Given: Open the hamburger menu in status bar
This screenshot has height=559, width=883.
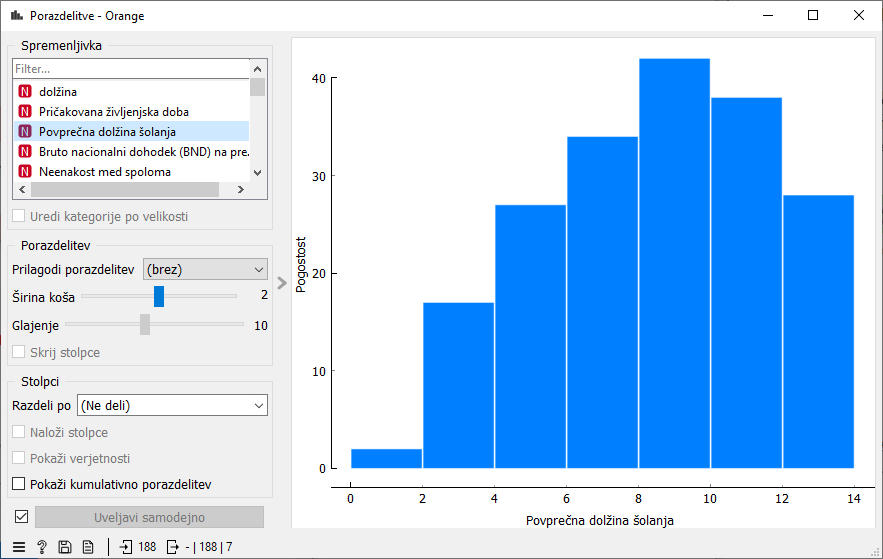Looking at the screenshot, I should (x=19, y=547).
